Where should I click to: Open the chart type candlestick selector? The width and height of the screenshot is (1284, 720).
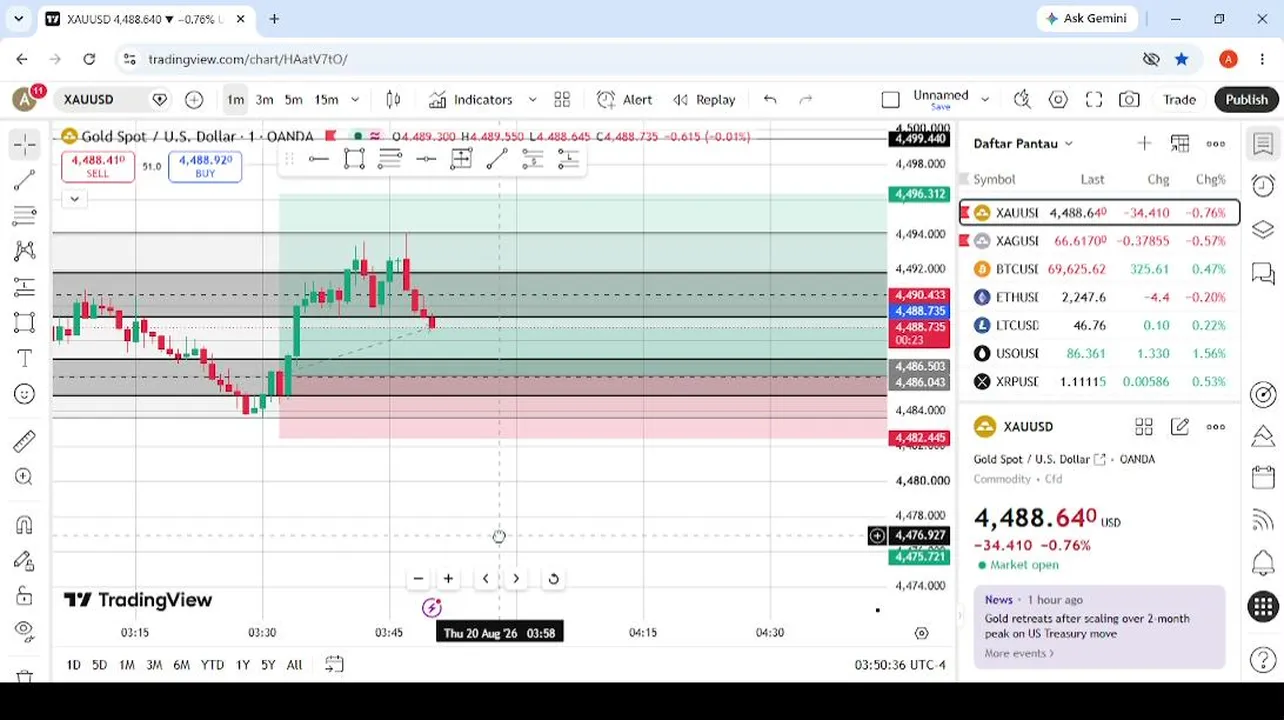pos(393,99)
